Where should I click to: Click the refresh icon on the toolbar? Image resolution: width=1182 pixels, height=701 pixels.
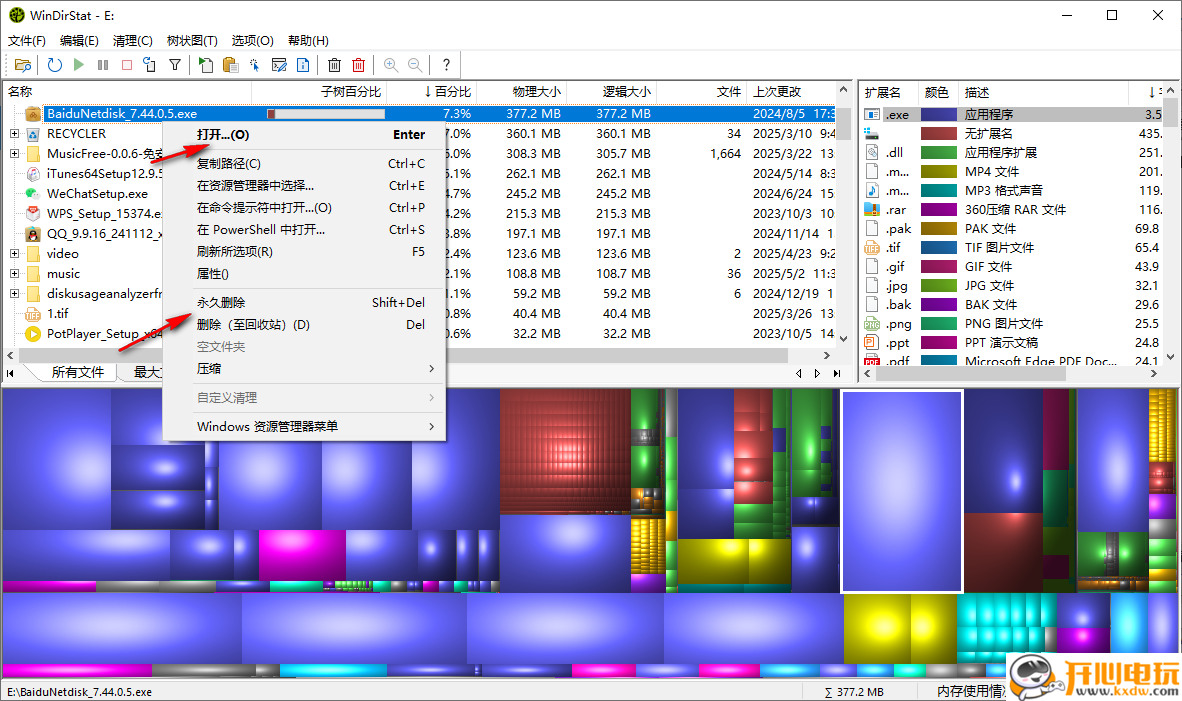(55, 64)
